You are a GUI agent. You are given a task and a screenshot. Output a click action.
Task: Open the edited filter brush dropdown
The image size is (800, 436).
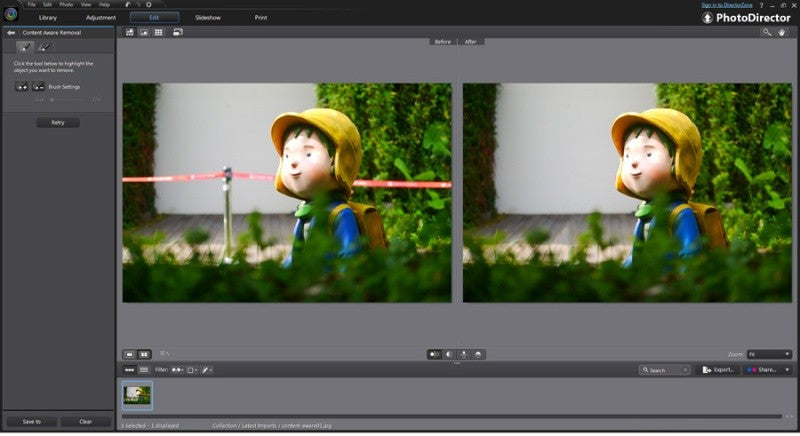click(207, 370)
